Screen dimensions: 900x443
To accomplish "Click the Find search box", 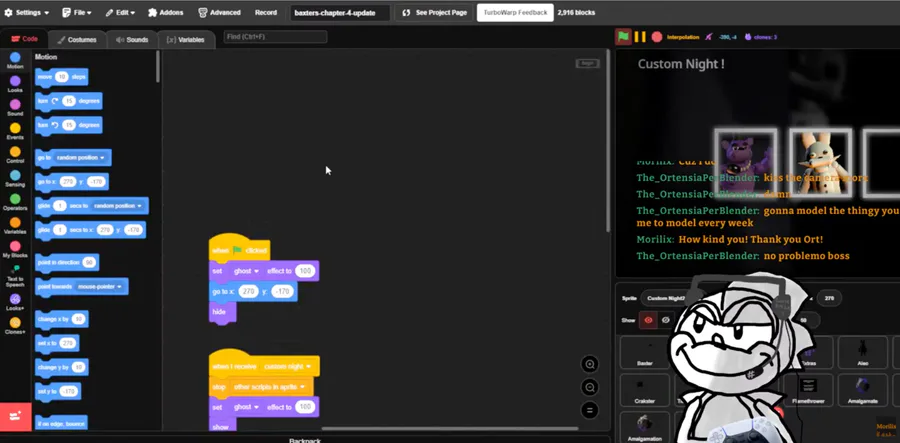I will coord(276,37).
